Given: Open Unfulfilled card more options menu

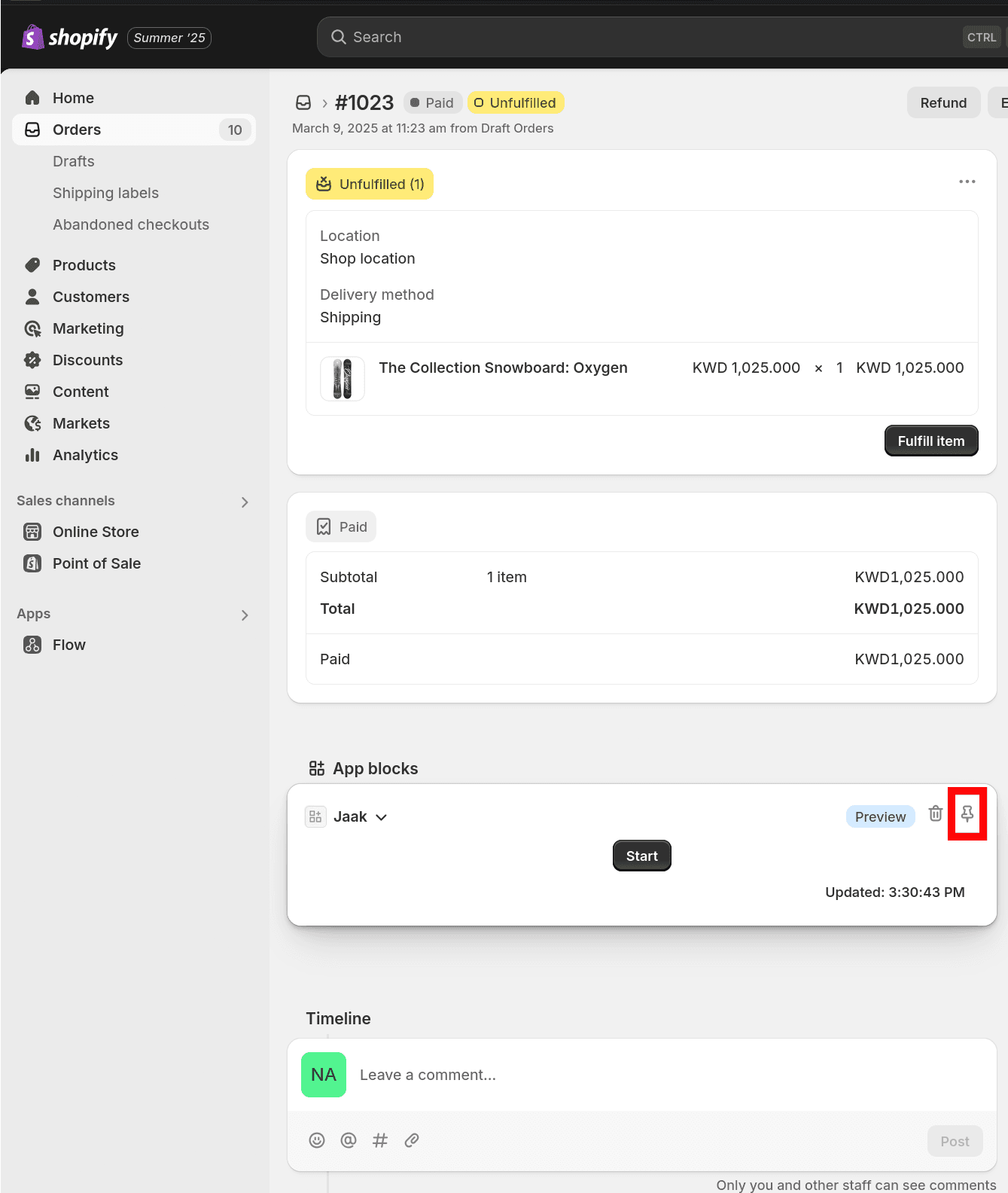Looking at the screenshot, I should point(967,182).
